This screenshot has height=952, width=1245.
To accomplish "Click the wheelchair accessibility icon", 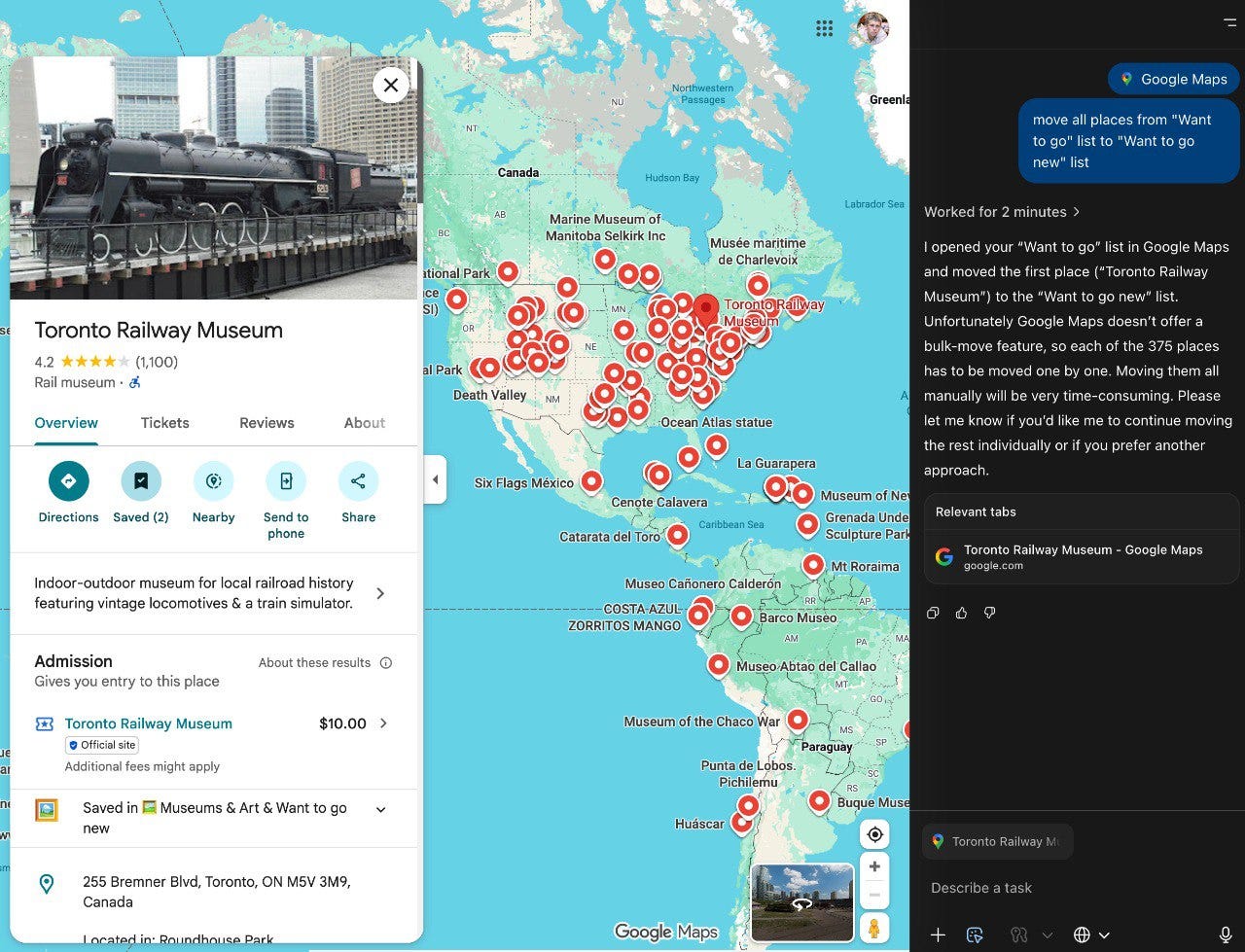I will click(135, 383).
